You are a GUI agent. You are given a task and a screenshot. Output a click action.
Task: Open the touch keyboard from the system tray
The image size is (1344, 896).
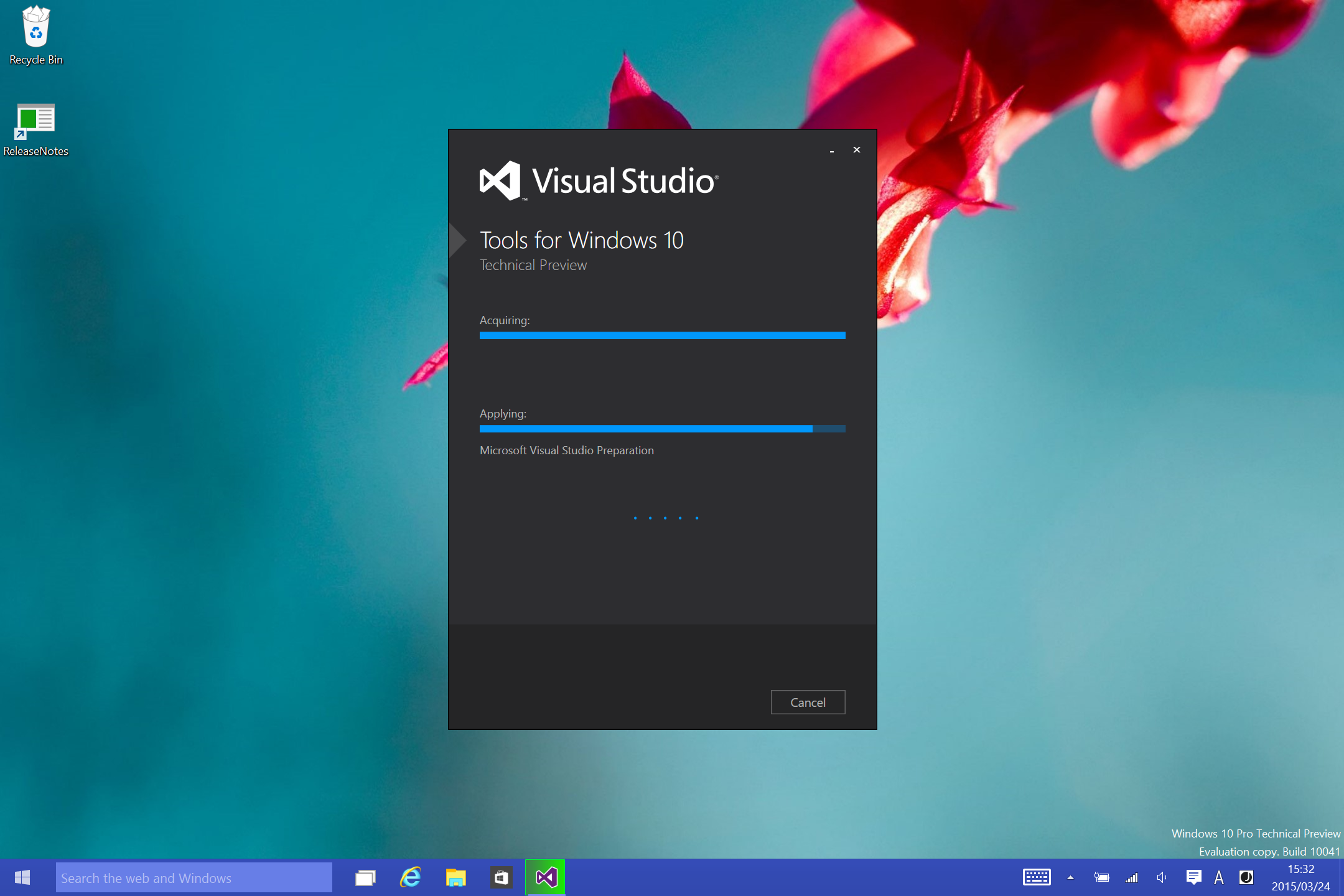(x=1037, y=877)
